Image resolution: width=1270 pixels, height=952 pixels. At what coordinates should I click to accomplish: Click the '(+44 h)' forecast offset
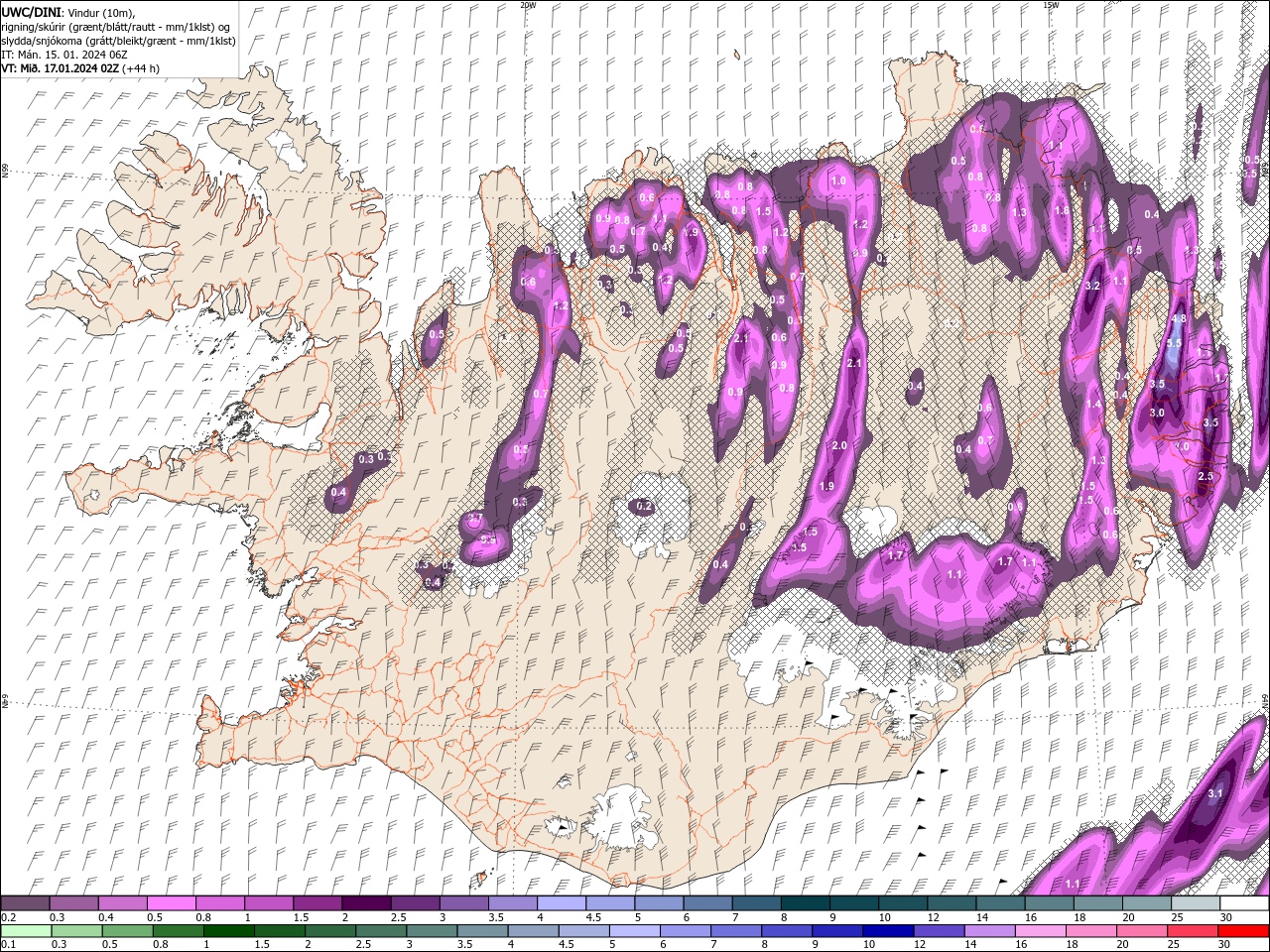pos(142,68)
